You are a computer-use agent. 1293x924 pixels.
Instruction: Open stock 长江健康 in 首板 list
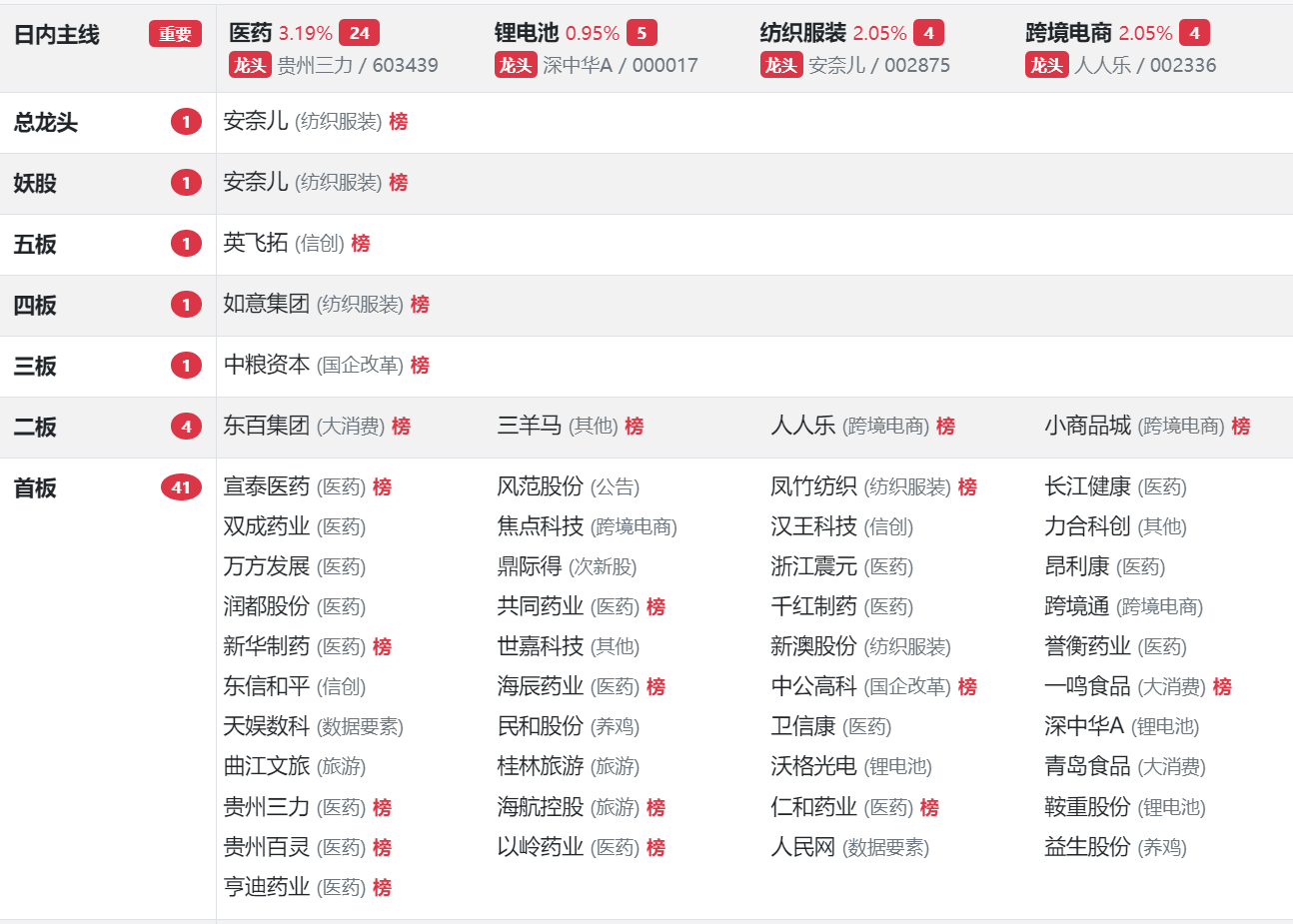pyautogui.click(x=1088, y=487)
